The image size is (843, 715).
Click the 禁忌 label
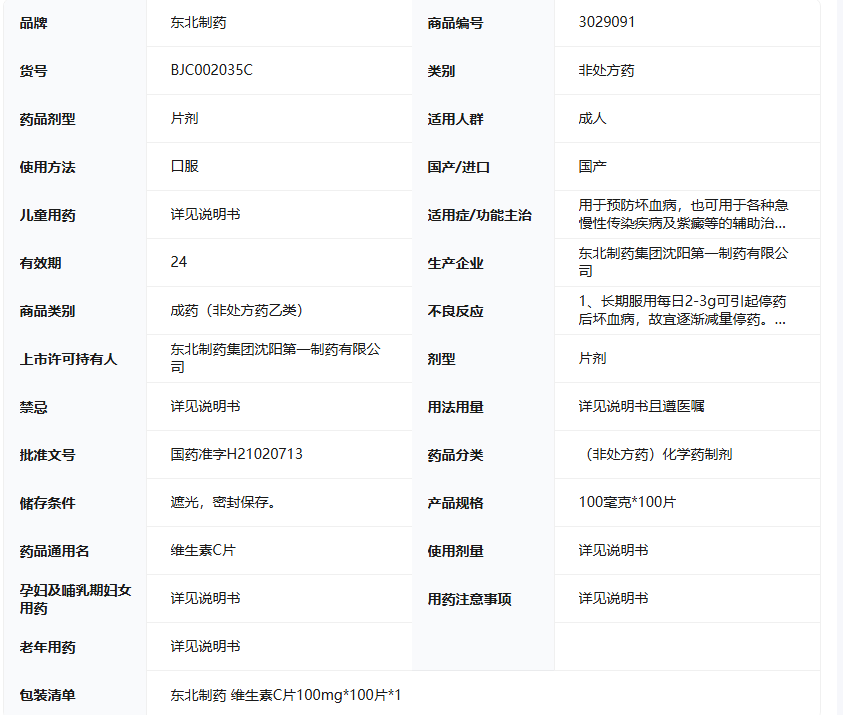point(33,407)
